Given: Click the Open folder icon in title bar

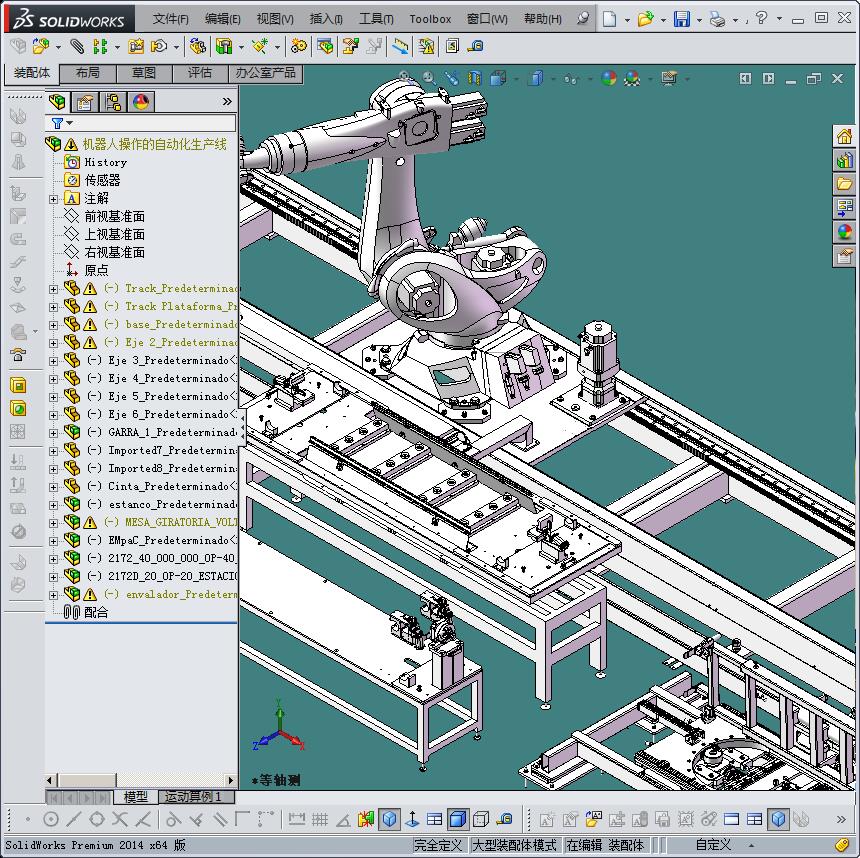Looking at the screenshot, I should pyautogui.click(x=646, y=19).
